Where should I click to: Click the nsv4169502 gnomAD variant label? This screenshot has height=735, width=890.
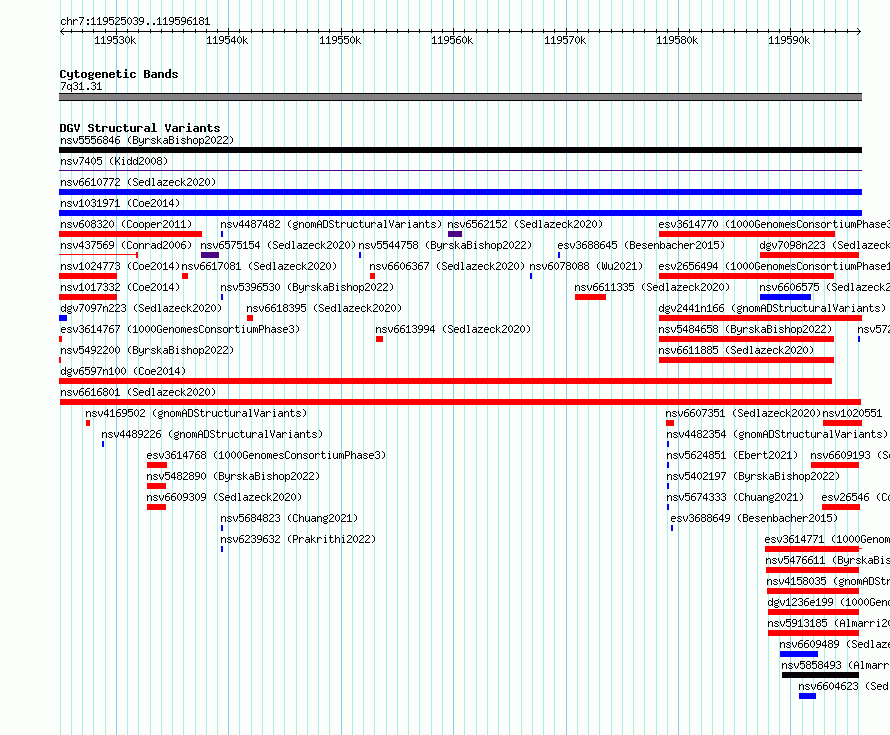click(x=196, y=413)
